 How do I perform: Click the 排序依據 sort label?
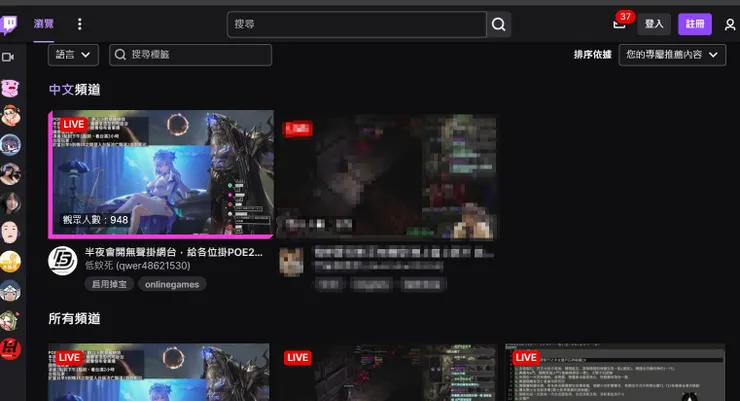click(x=592, y=55)
